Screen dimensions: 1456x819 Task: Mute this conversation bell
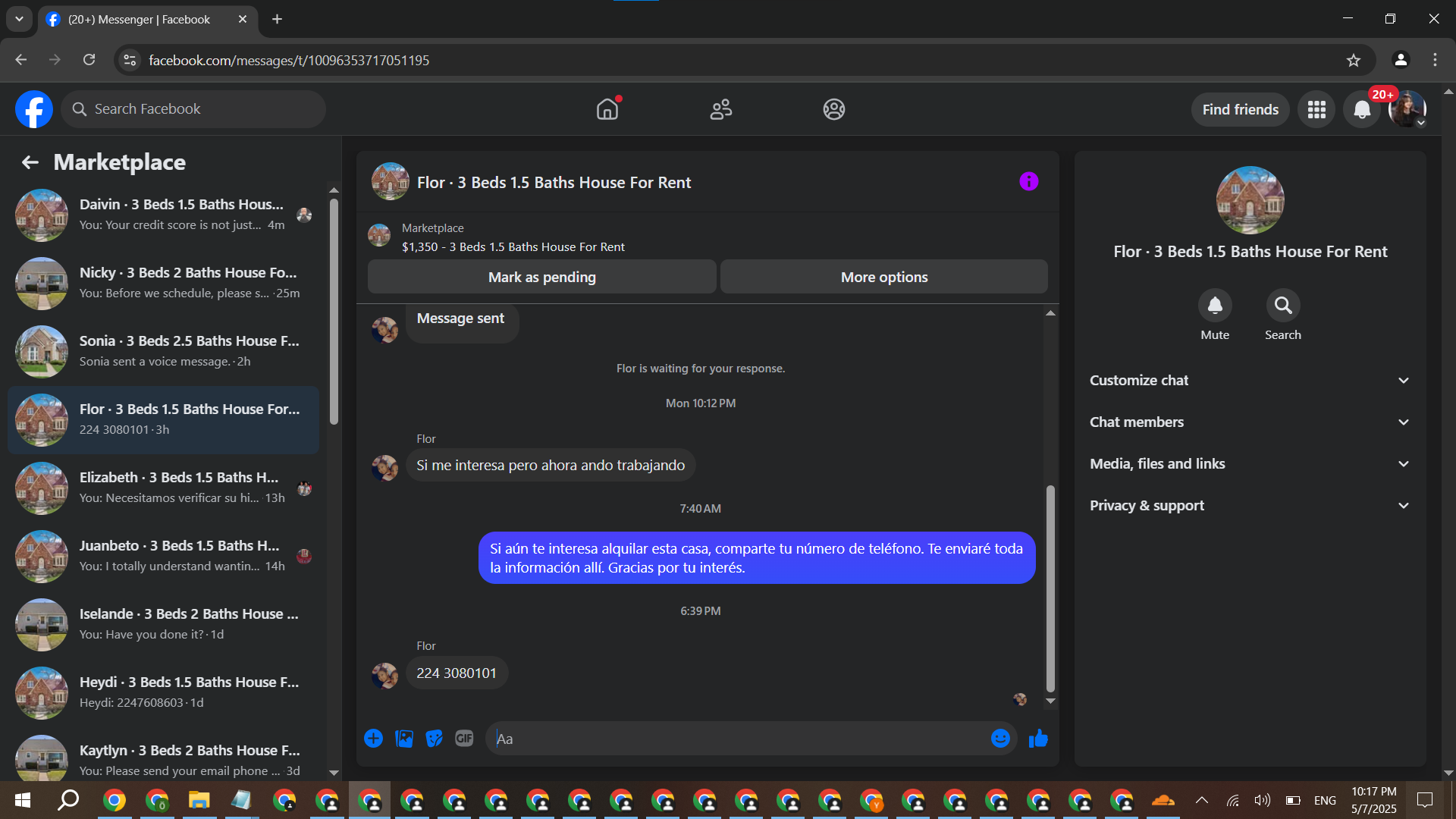[1214, 306]
